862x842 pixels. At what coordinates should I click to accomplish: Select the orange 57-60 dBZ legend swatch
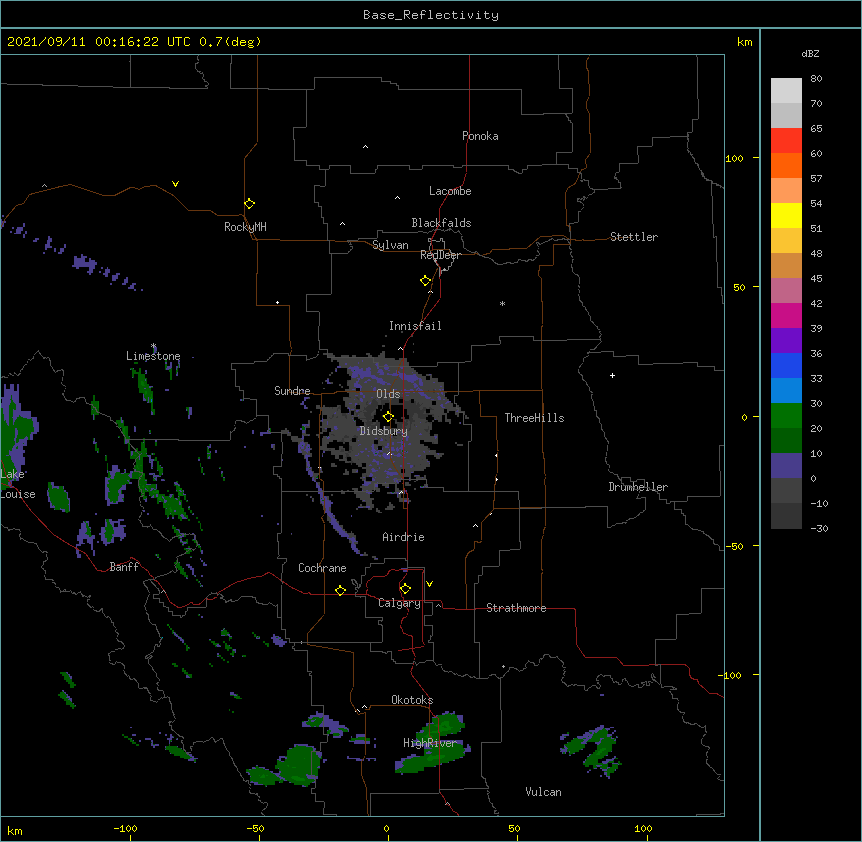(786, 165)
